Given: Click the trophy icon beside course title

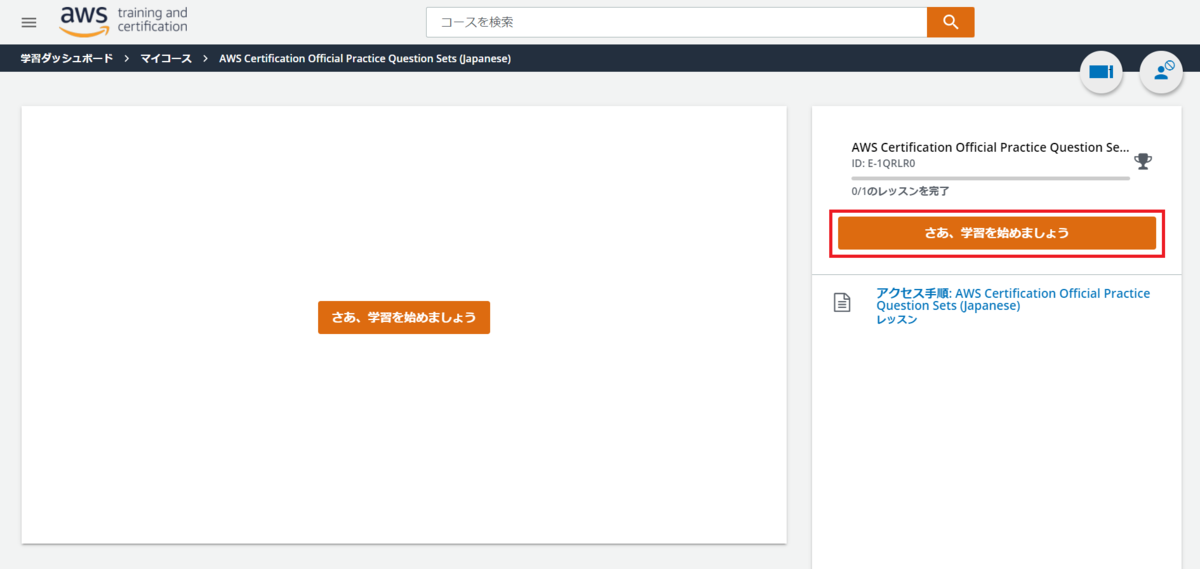Looking at the screenshot, I should (x=1143, y=161).
